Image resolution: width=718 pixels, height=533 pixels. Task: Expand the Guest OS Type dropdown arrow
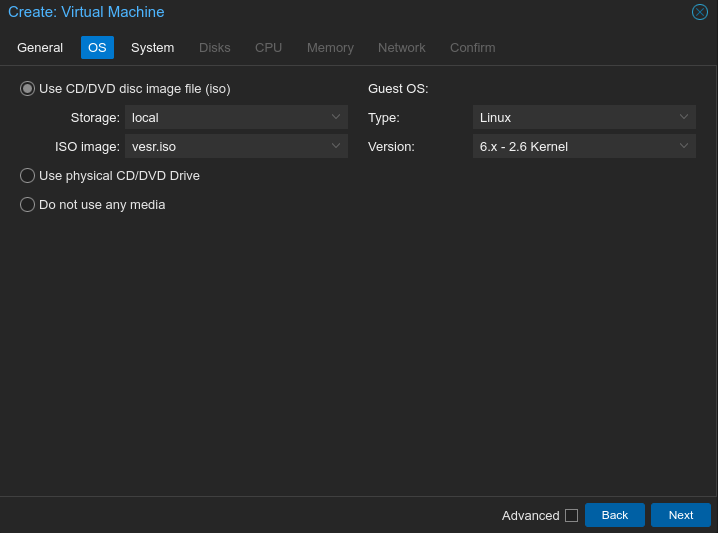coord(684,117)
